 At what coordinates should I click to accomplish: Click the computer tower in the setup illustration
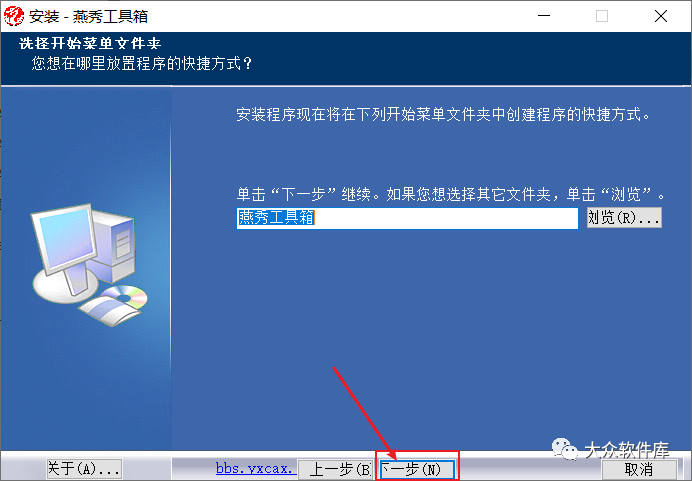[114, 245]
